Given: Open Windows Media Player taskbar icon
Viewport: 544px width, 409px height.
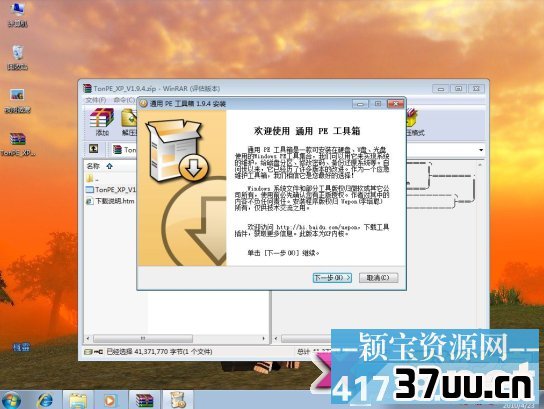Looking at the screenshot, I should coord(110,400).
